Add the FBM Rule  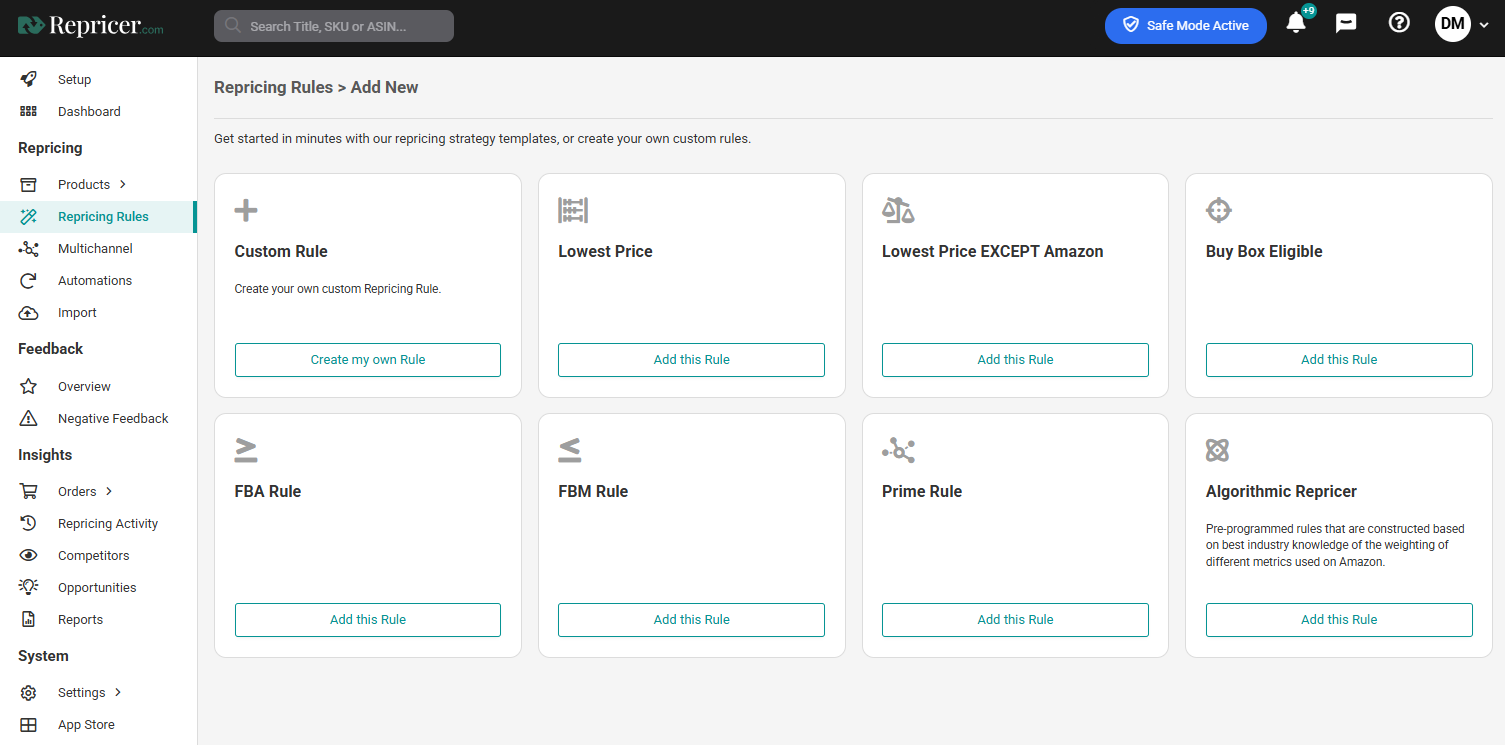click(x=692, y=620)
